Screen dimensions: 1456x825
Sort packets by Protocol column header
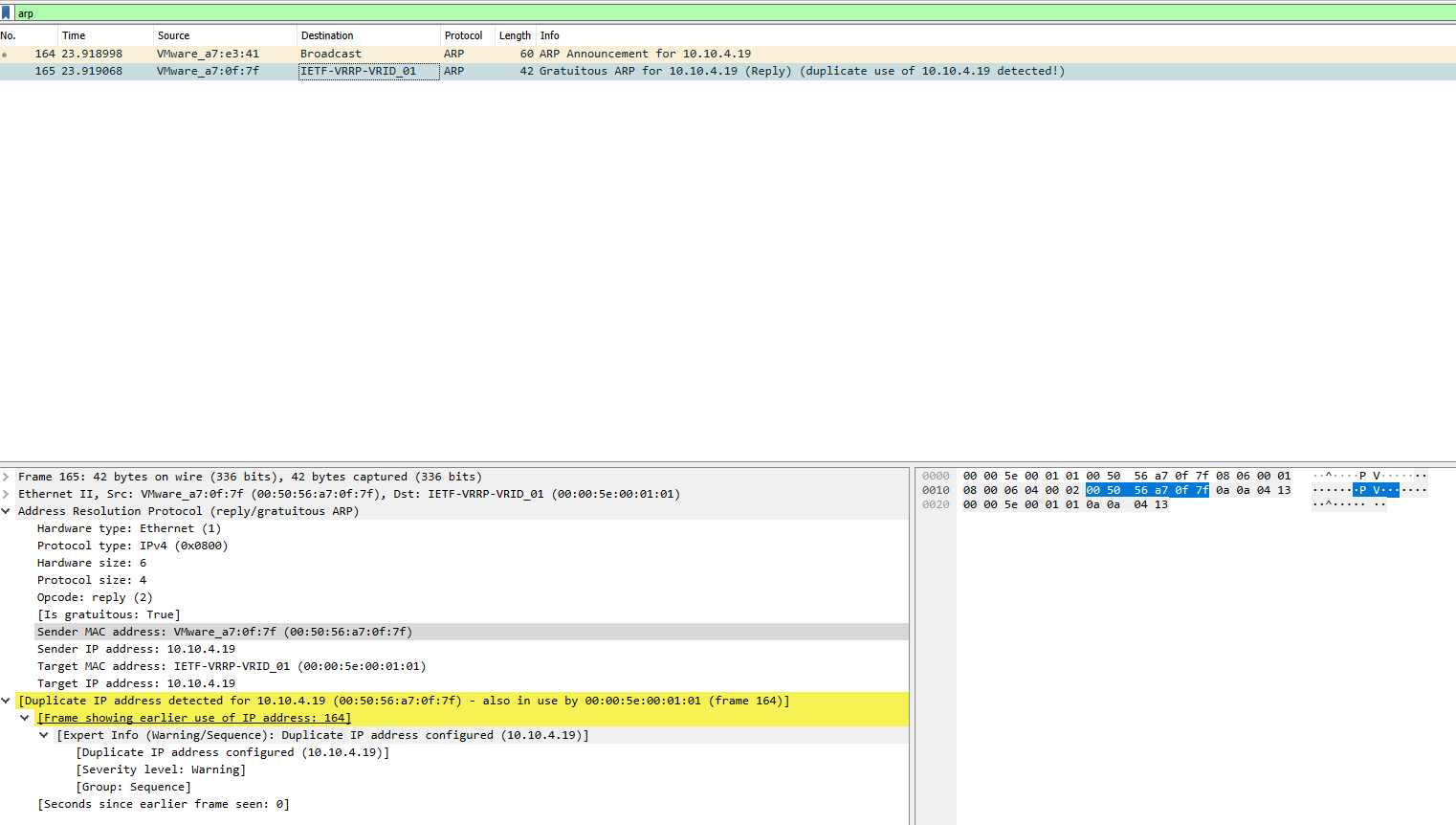pyautogui.click(x=464, y=35)
